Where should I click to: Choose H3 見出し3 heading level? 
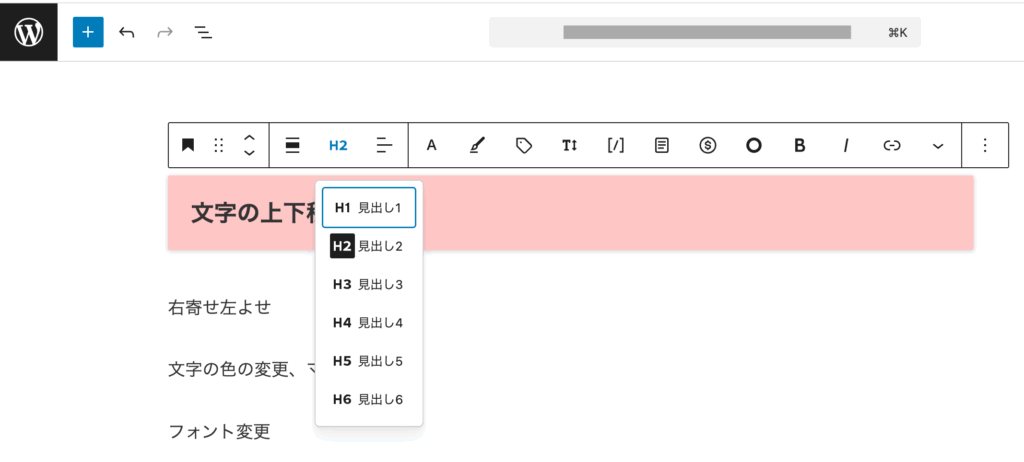click(x=368, y=284)
